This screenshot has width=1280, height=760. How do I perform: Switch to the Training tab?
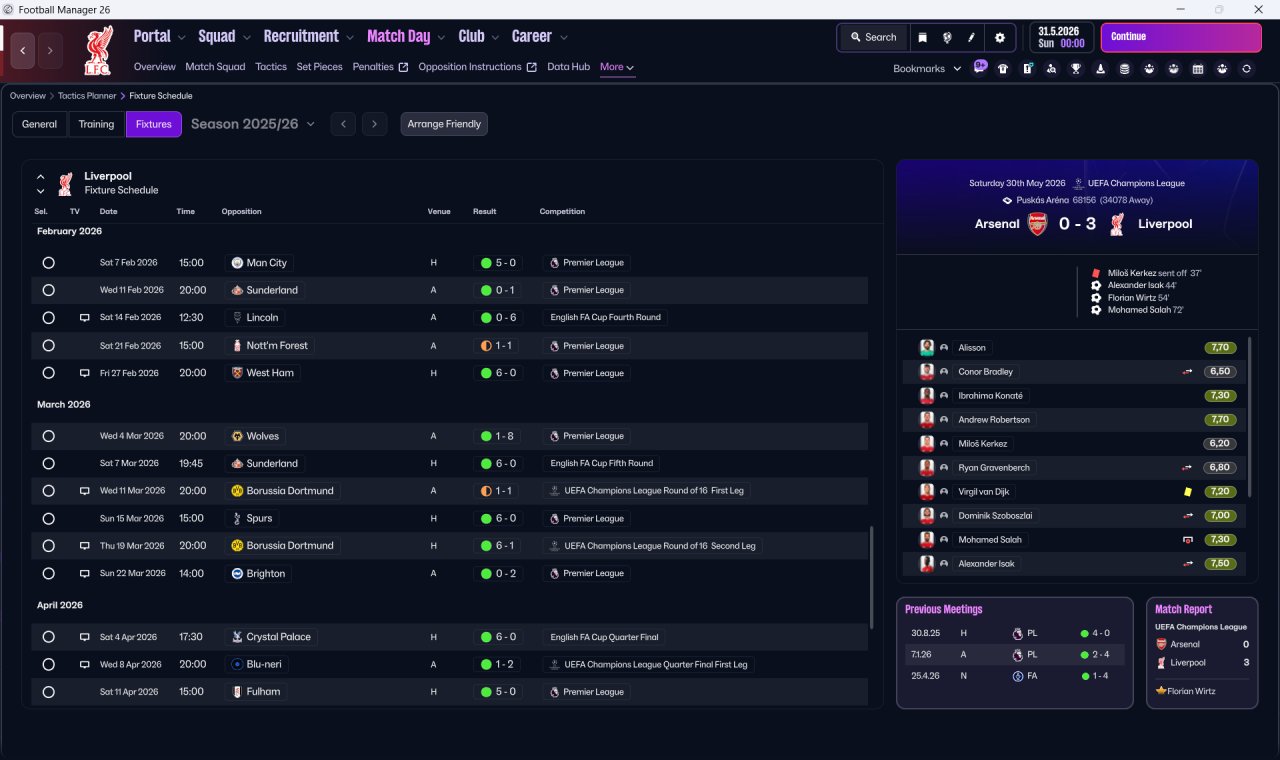(96, 124)
